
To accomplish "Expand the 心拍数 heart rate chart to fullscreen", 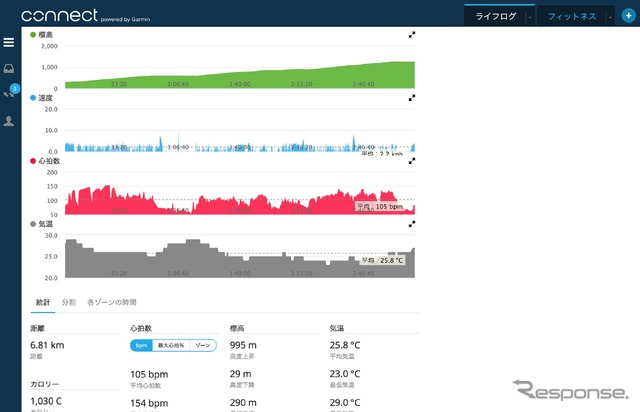I will (412, 161).
